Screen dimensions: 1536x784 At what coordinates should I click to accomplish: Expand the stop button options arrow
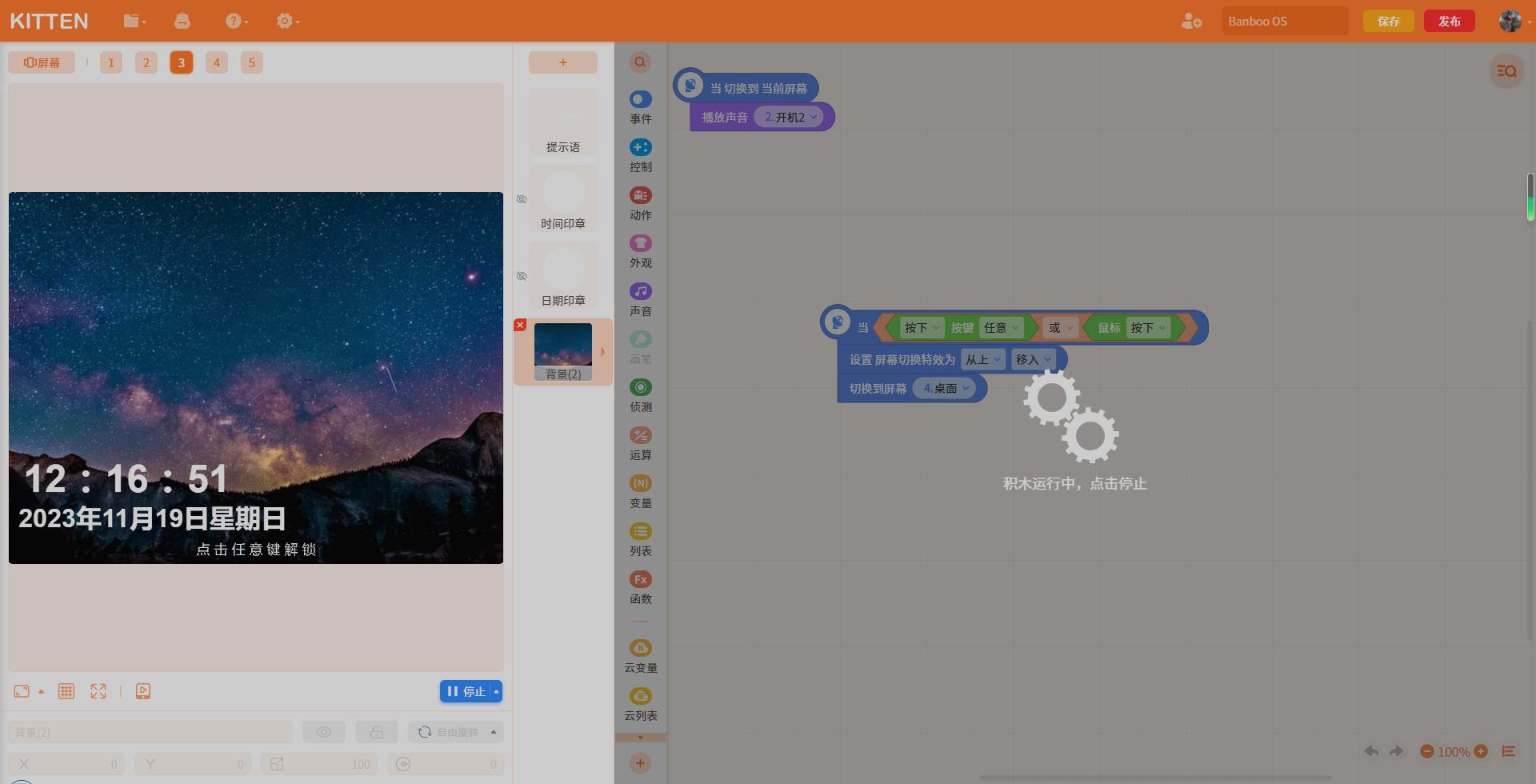[497, 691]
